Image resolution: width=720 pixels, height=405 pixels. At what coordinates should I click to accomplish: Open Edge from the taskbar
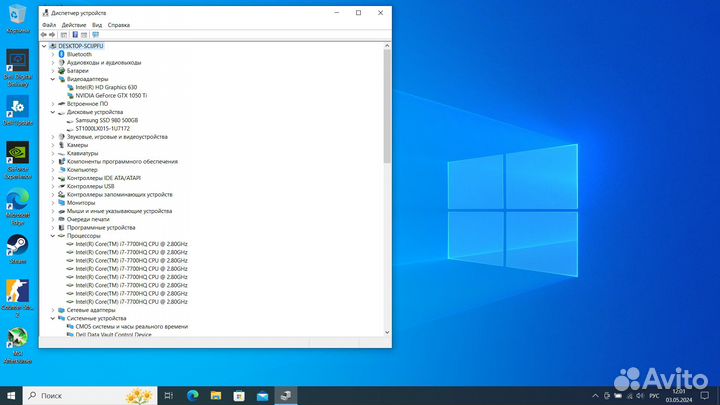192,395
